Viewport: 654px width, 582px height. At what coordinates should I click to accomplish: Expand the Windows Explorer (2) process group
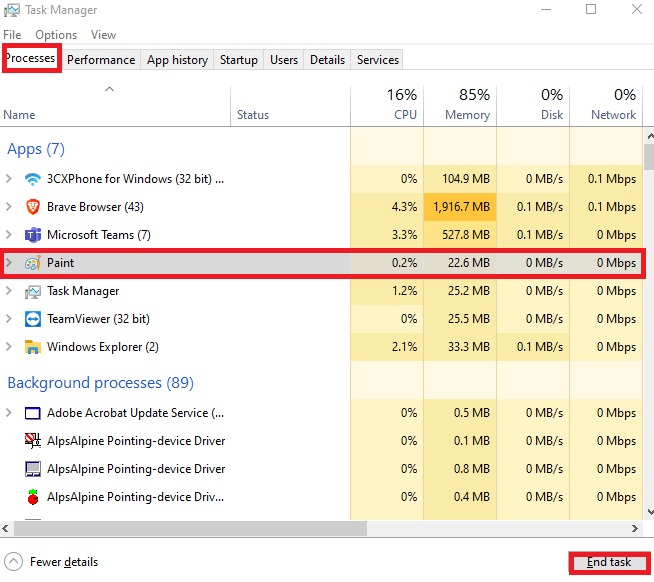tap(8, 347)
